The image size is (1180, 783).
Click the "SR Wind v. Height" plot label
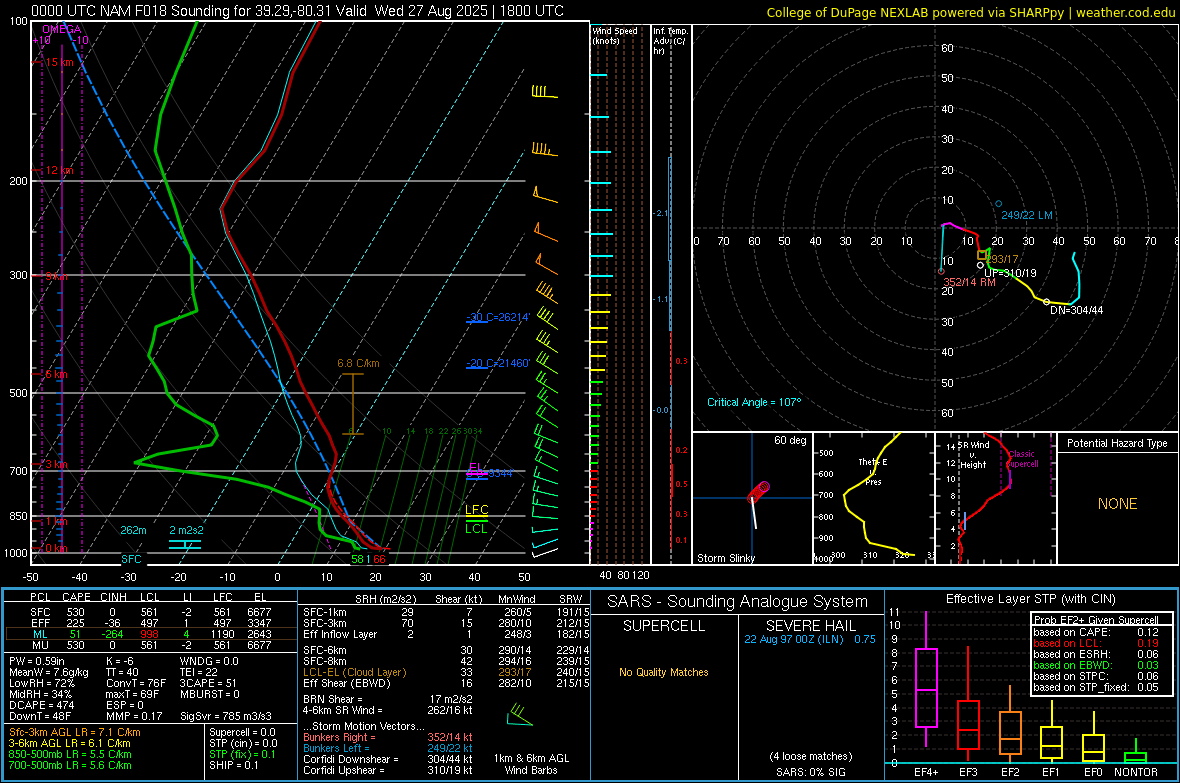pos(973,455)
